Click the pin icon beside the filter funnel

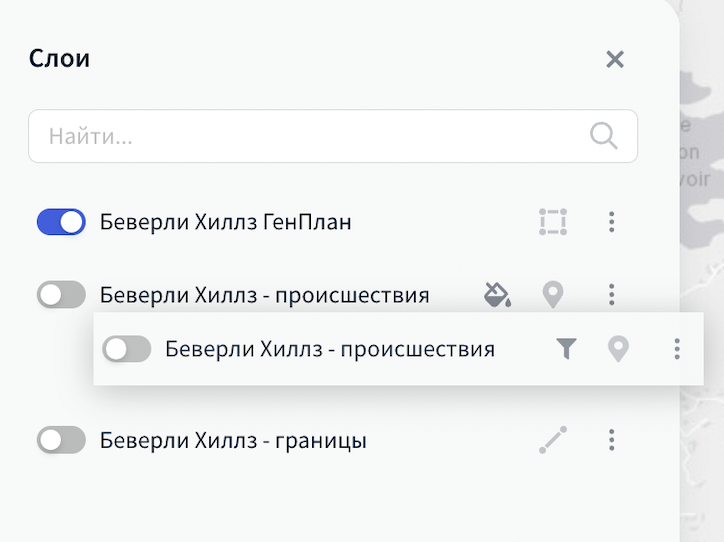click(619, 349)
